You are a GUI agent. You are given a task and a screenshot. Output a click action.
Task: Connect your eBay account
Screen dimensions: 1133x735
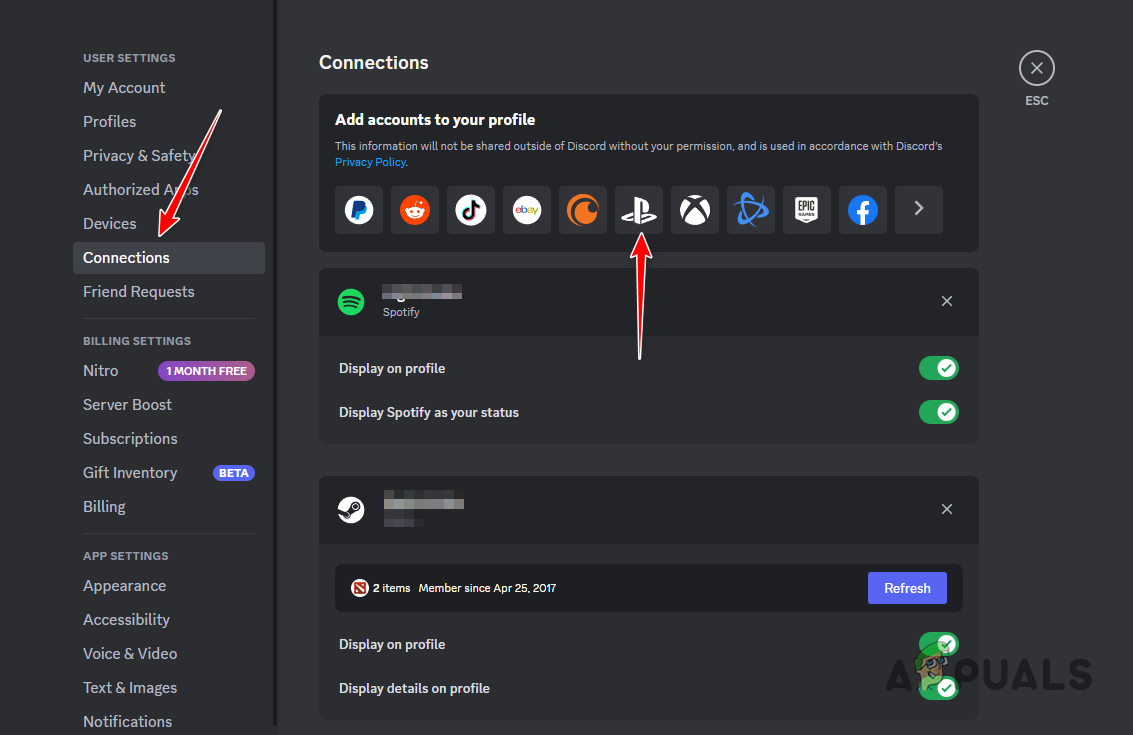pyautogui.click(x=526, y=210)
